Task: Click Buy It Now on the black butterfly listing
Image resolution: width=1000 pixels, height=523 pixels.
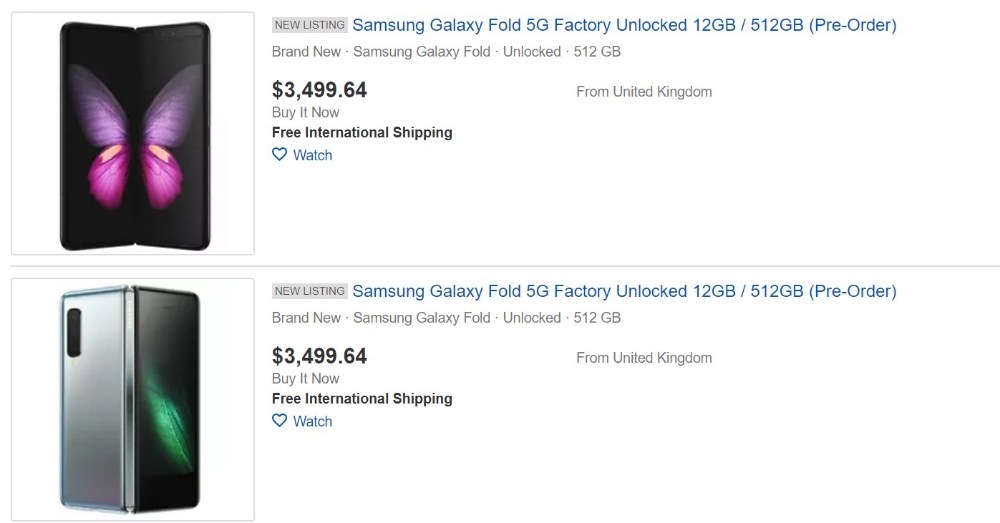Action: tap(305, 112)
